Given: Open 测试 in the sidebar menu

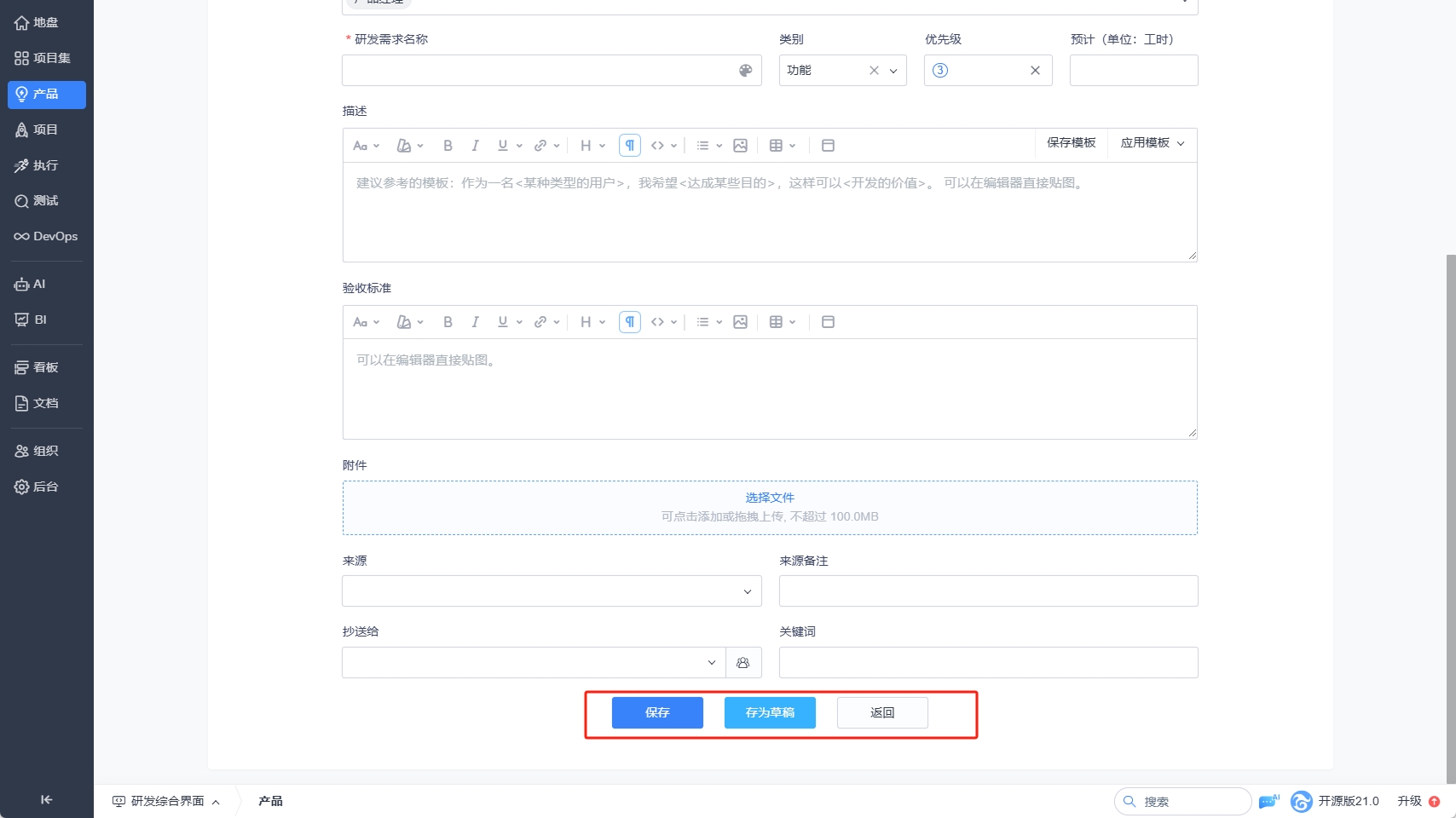Looking at the screenshot, I should point(46,201).
